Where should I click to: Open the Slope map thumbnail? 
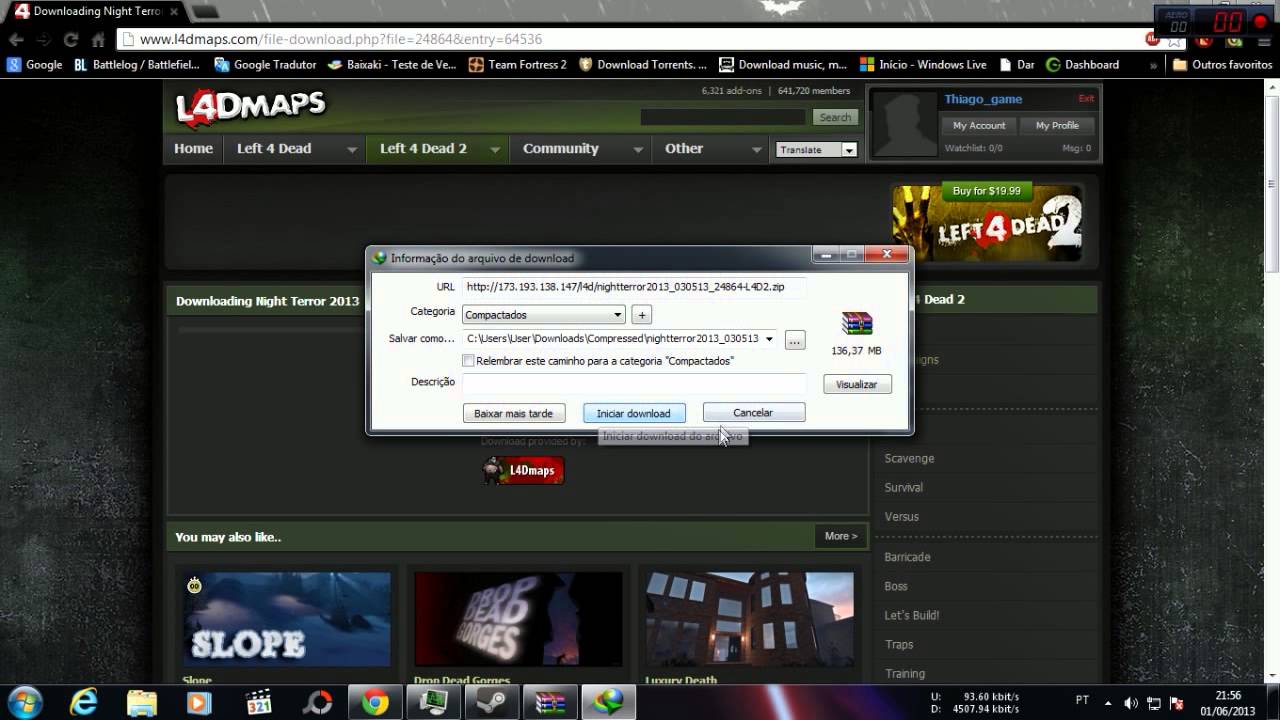(287, 619)
